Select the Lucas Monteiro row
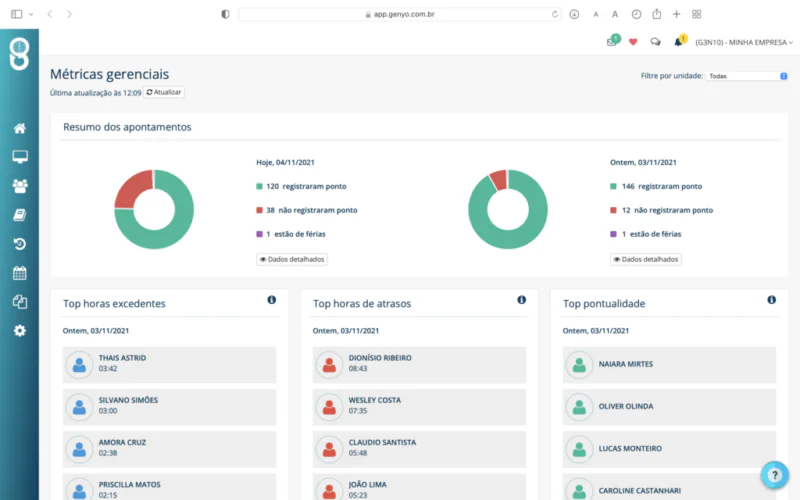The height and width of the screenshot is (500, 800). coord(669,449)
